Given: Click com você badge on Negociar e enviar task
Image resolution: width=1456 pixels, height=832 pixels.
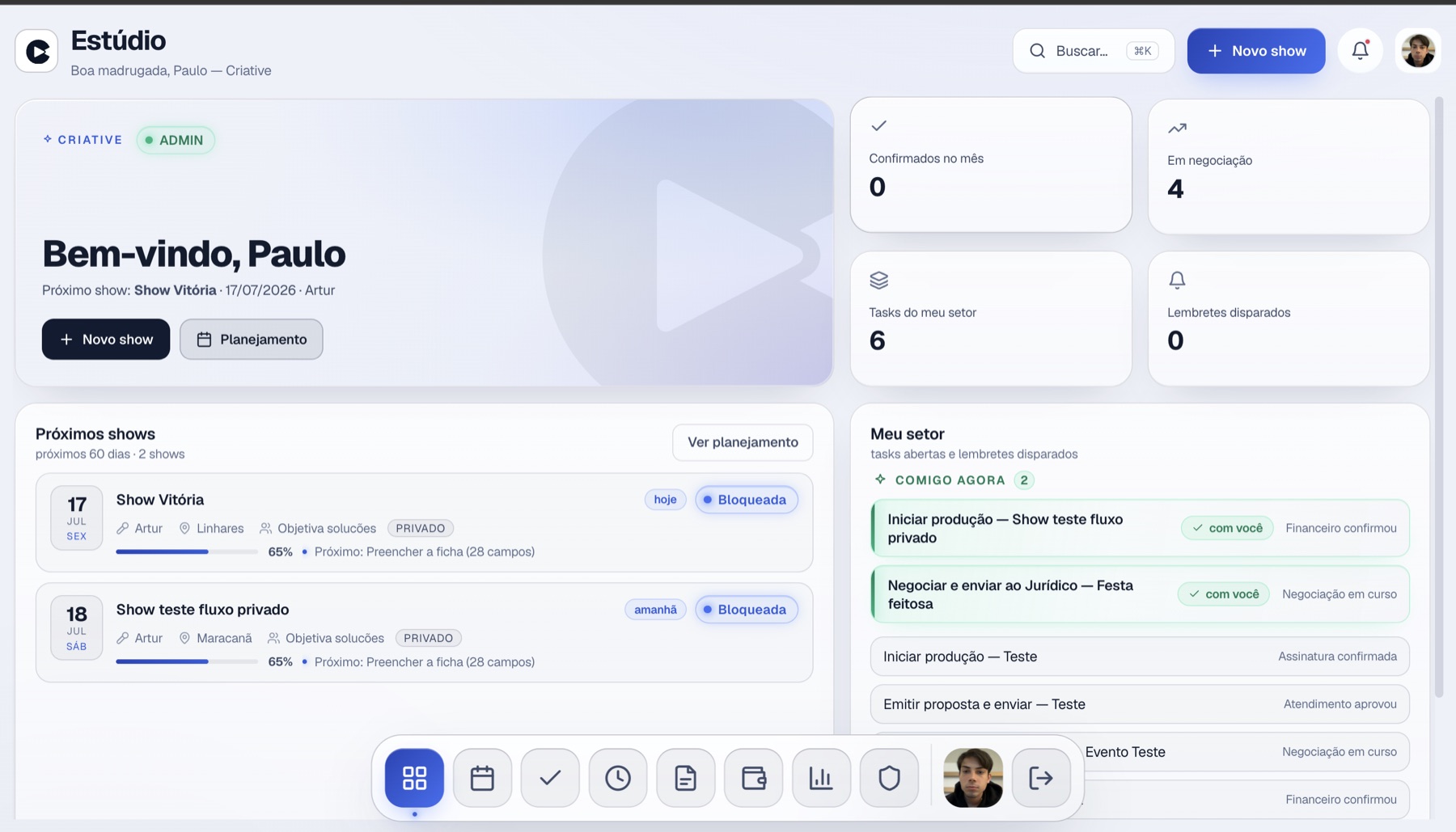Looking at the screenshot, I should coord(1224,594).
